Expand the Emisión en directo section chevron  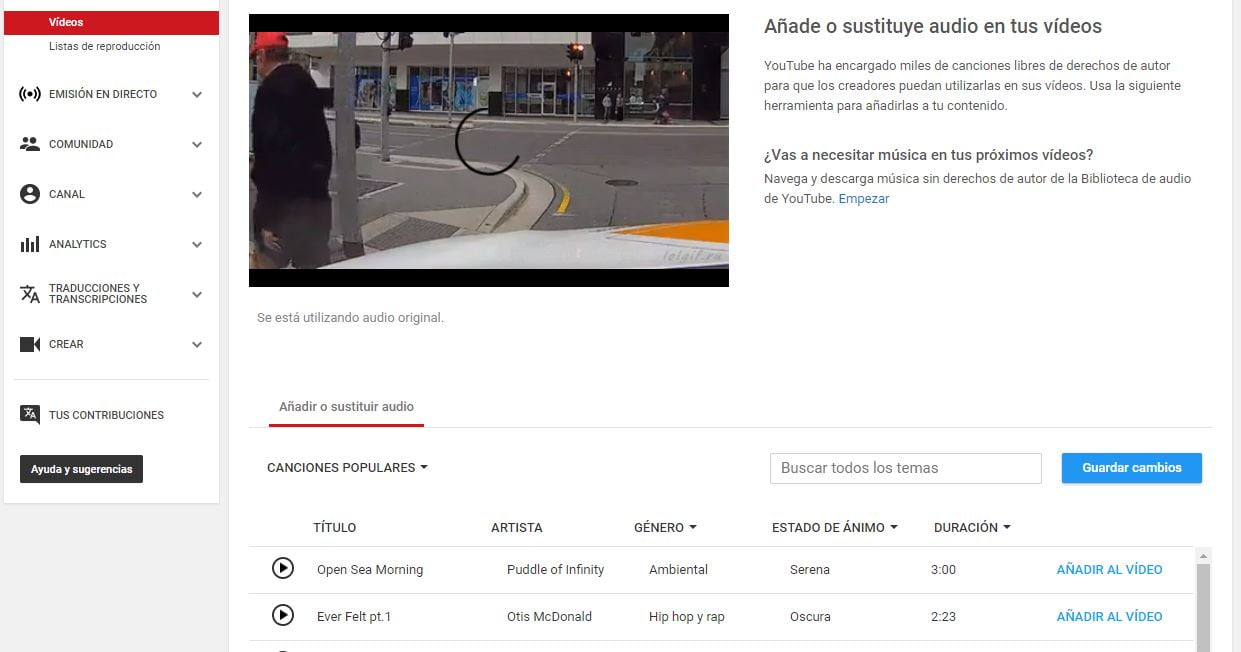click(197, 95)
